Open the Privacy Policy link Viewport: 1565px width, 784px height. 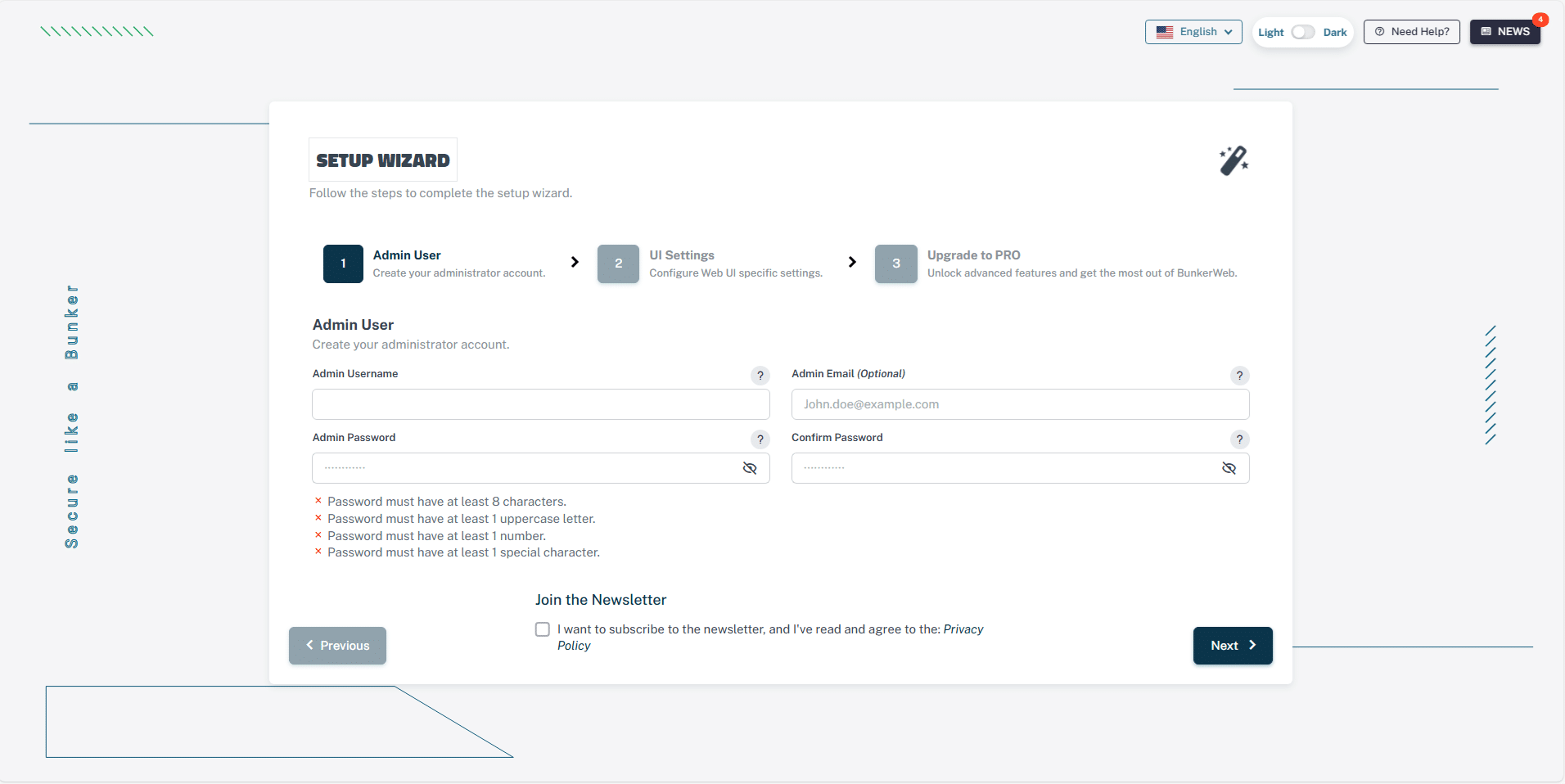click(963, 629)
